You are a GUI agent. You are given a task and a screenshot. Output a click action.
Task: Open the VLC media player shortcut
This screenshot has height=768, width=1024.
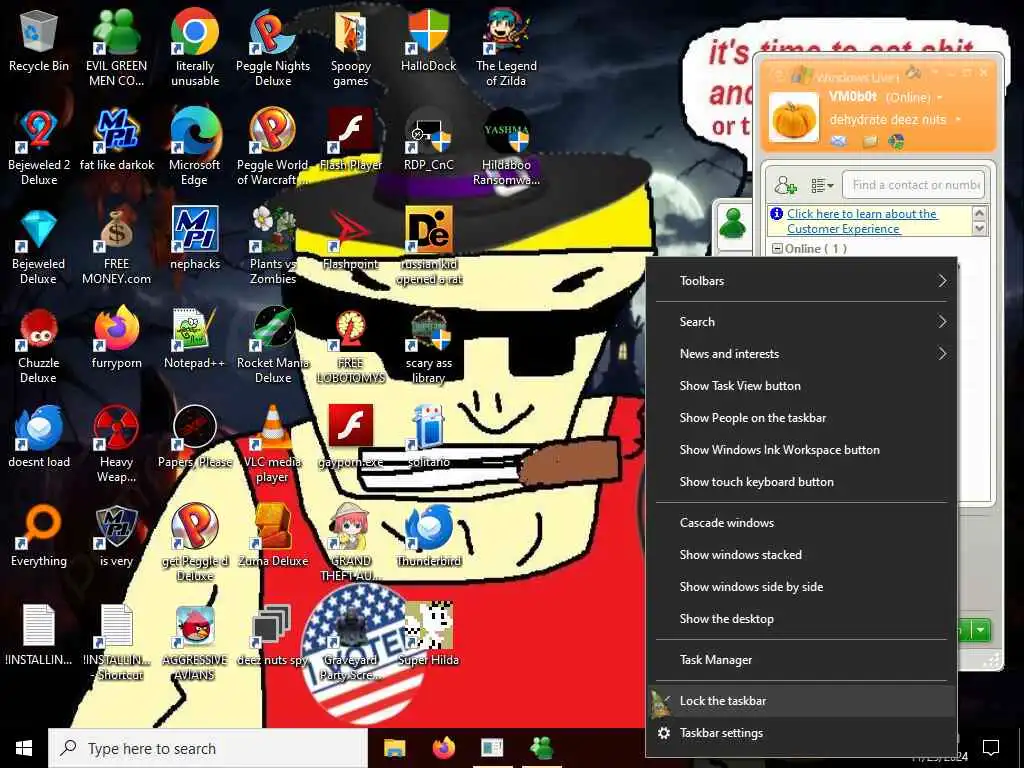[273, 445]
